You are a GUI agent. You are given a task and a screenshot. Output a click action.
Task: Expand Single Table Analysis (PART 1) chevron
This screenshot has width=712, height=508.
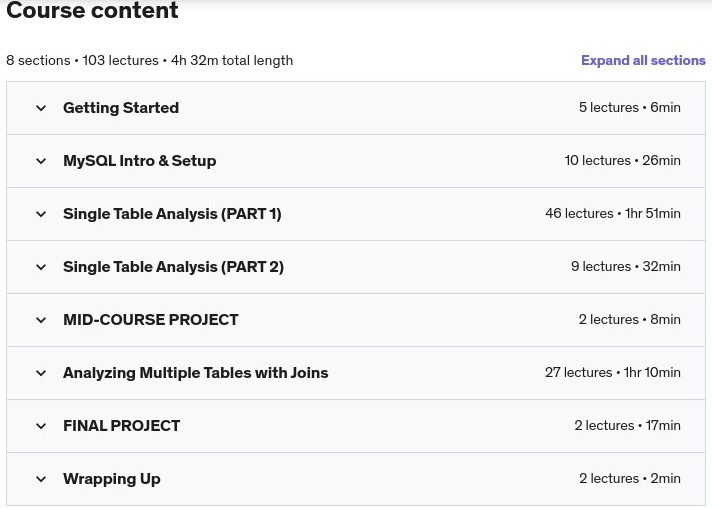click(41, 214)
